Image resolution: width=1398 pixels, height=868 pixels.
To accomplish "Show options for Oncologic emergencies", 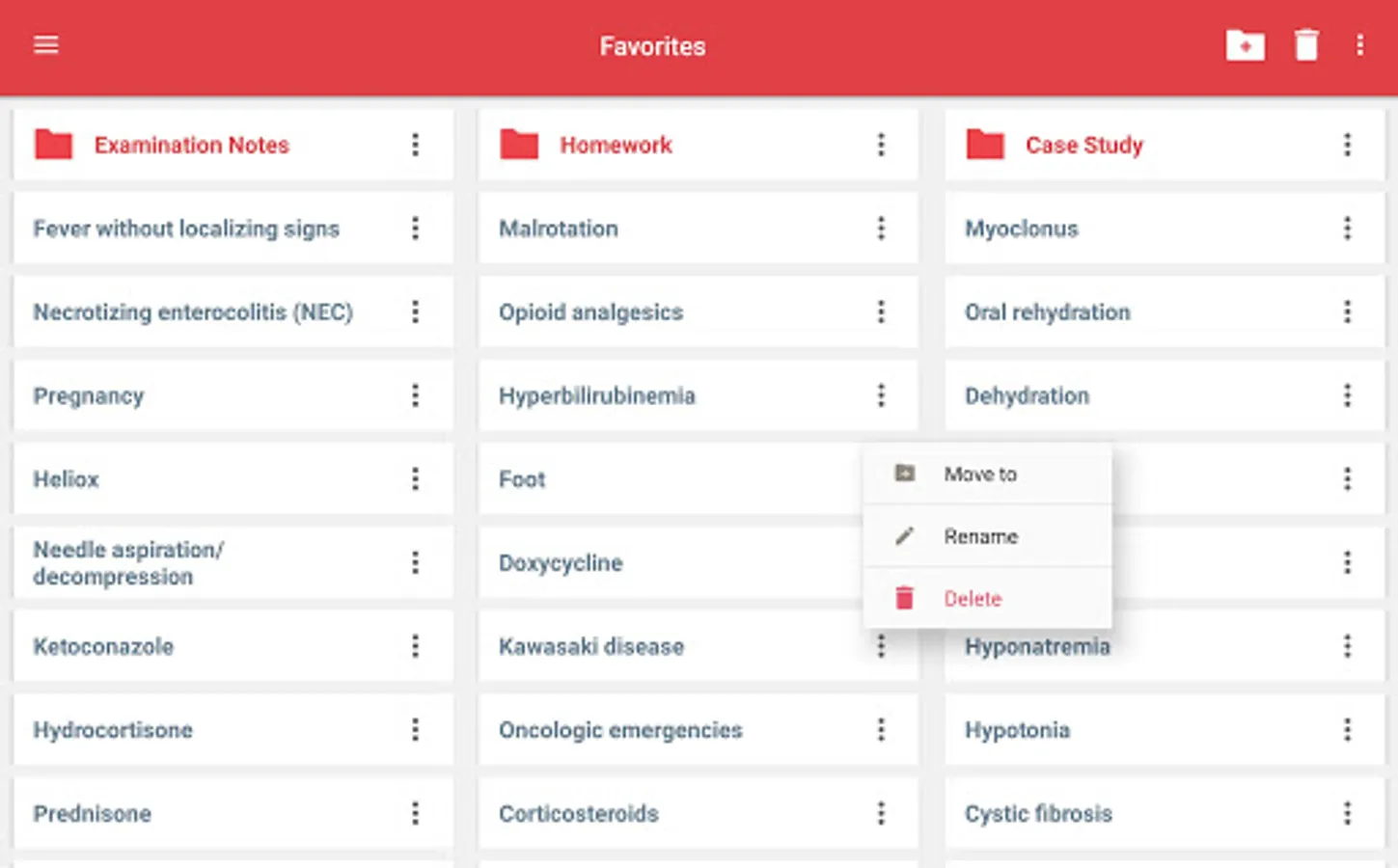I will pos(881,730).
